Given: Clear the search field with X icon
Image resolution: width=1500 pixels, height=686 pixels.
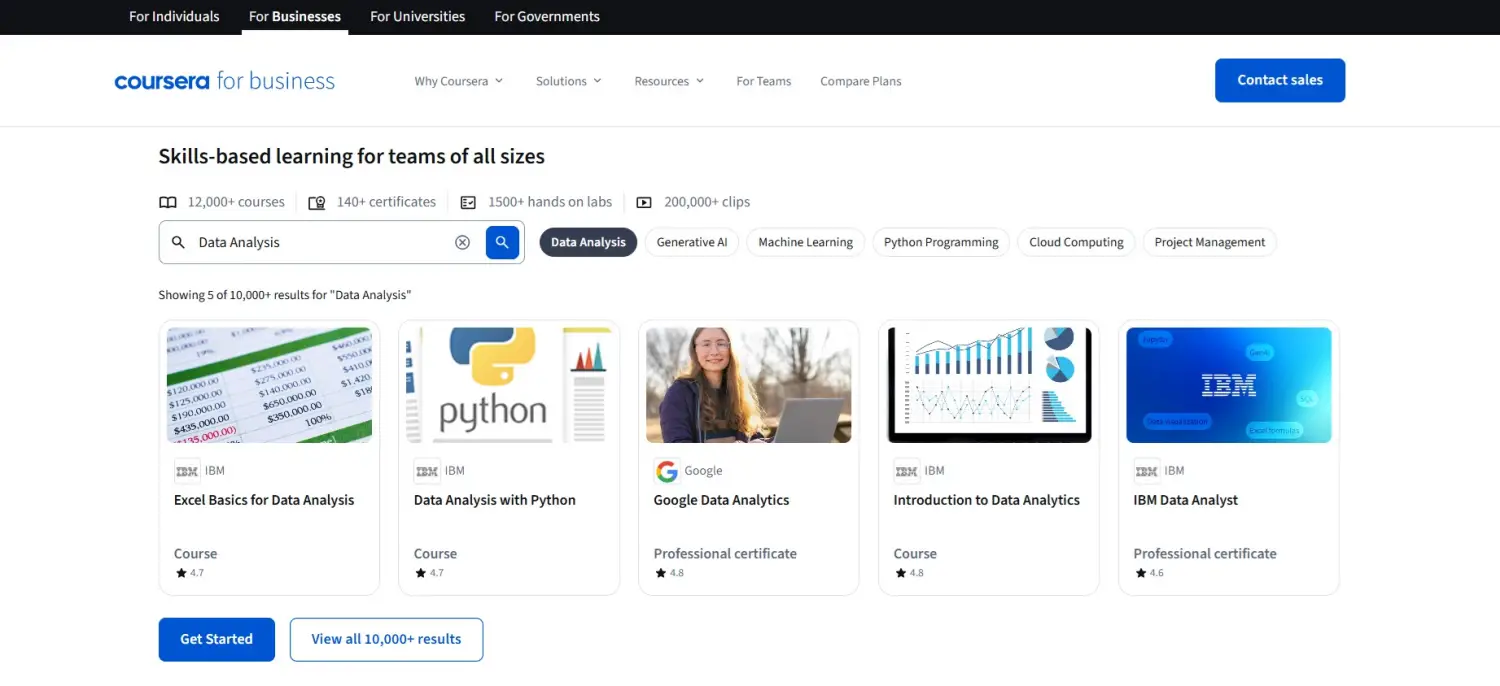Looking at the screenshot, I should (462, 242).
